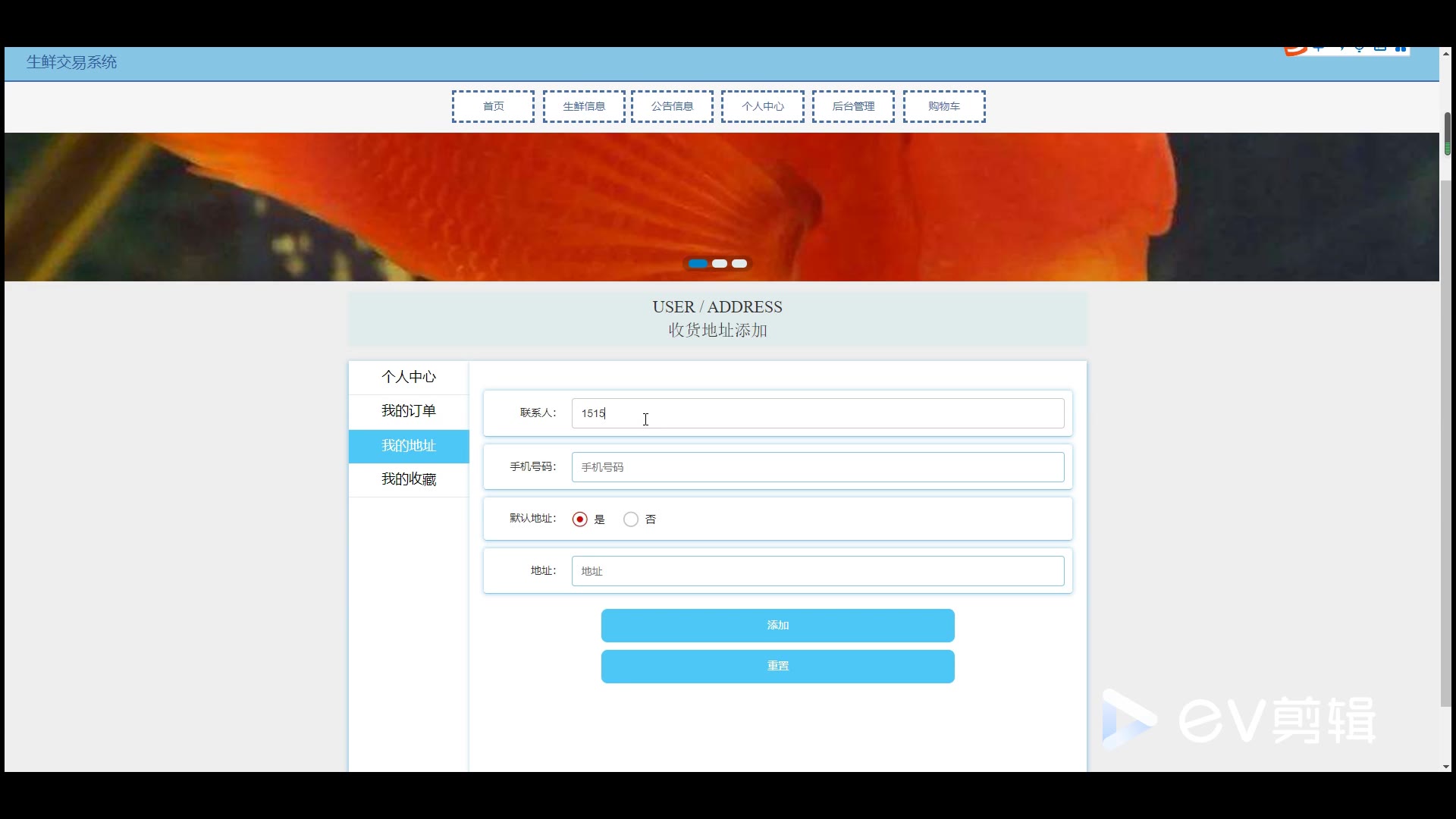Click the scrollbar down arrow
1456x819 pixels.
(1447, 766)
